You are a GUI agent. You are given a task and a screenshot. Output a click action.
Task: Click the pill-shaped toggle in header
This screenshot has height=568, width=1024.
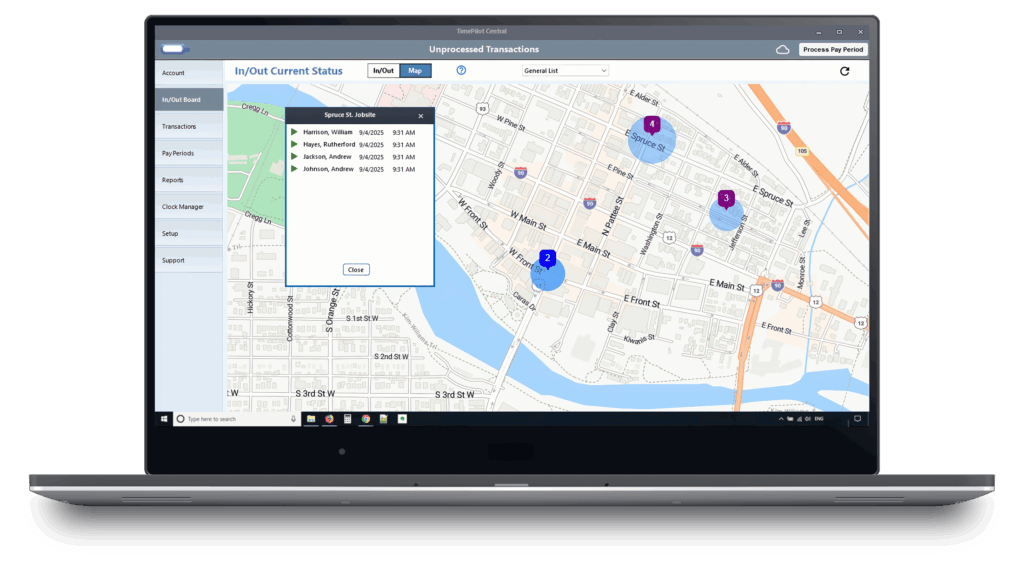(x=174, y=48)
